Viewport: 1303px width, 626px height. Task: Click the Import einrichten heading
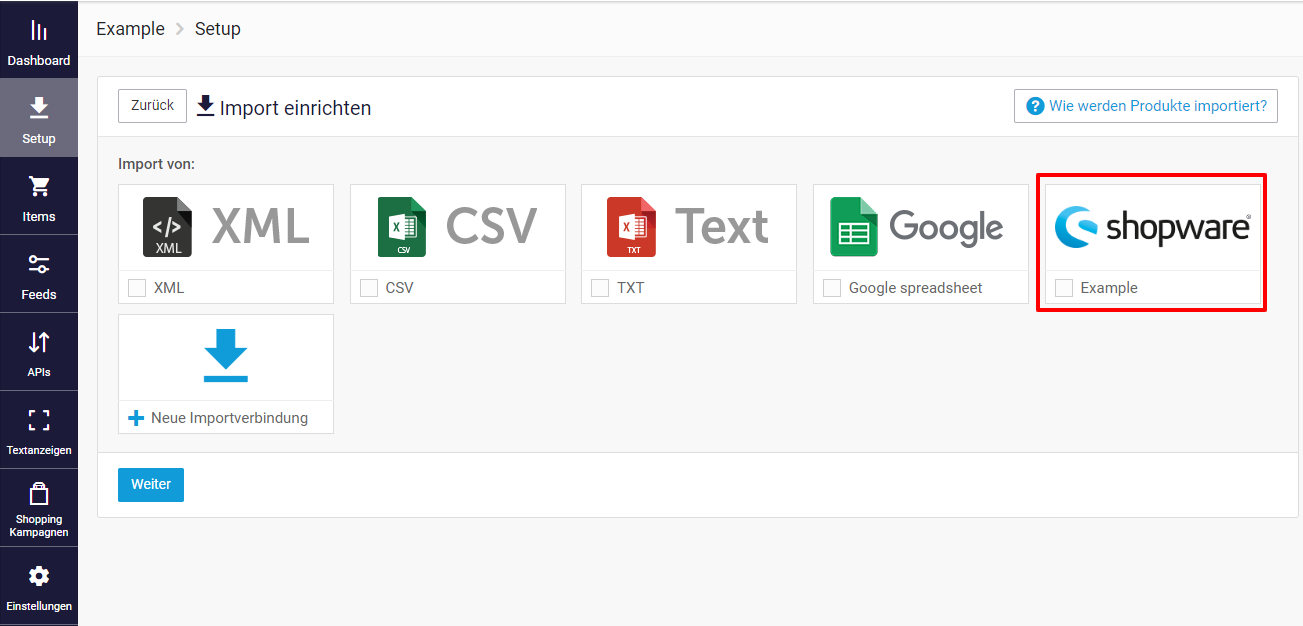coord(295,108)
